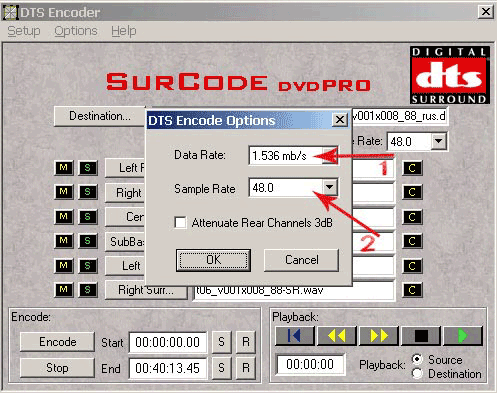
Task: Select Destination playback radio button
Action: pos(417,373)
